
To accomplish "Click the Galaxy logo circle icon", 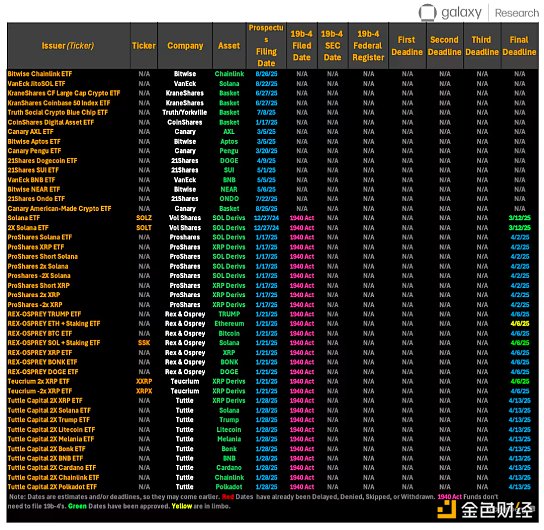I will click(x=427, y=12).
